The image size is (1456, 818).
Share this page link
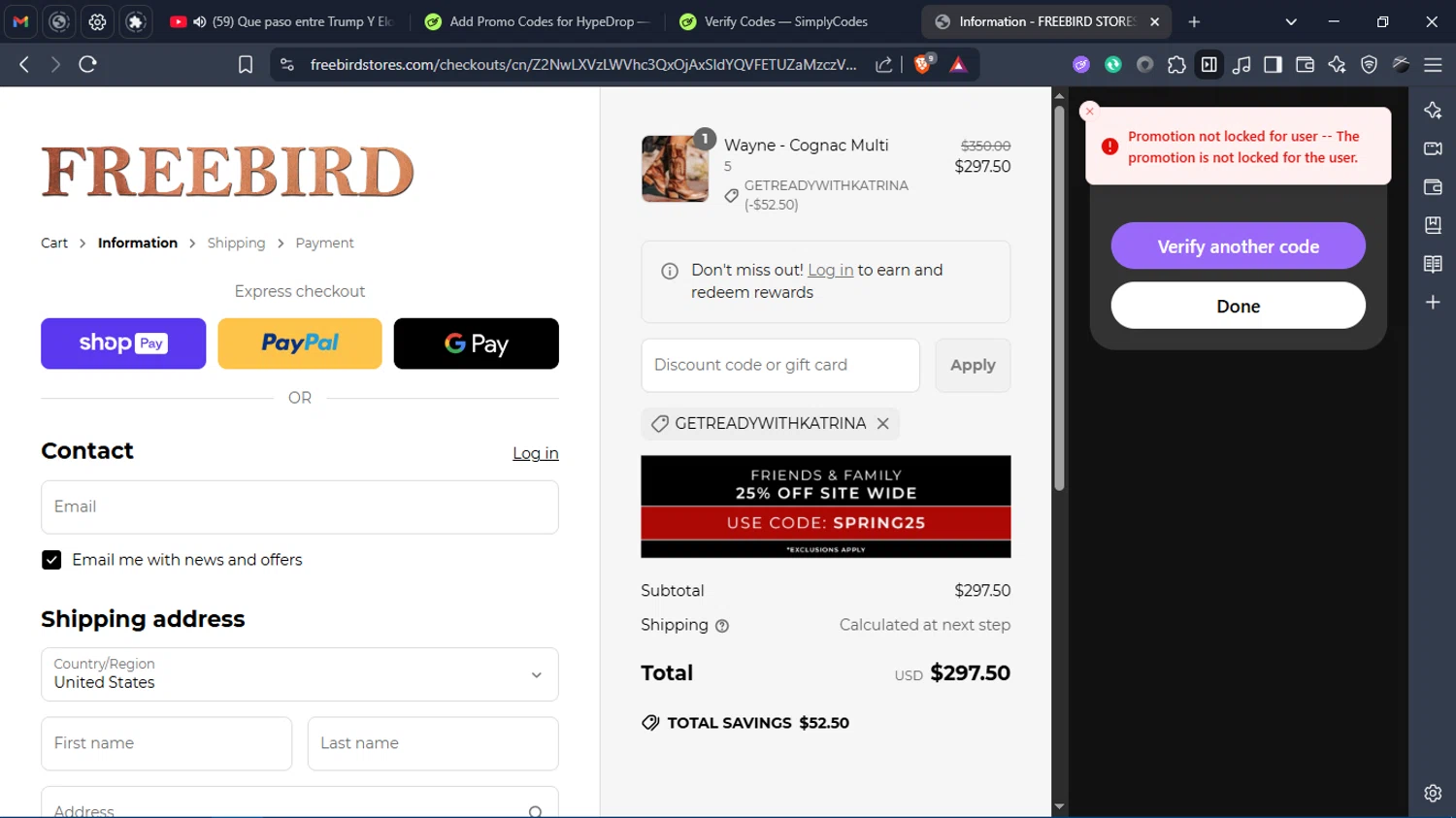pos(883,64)
